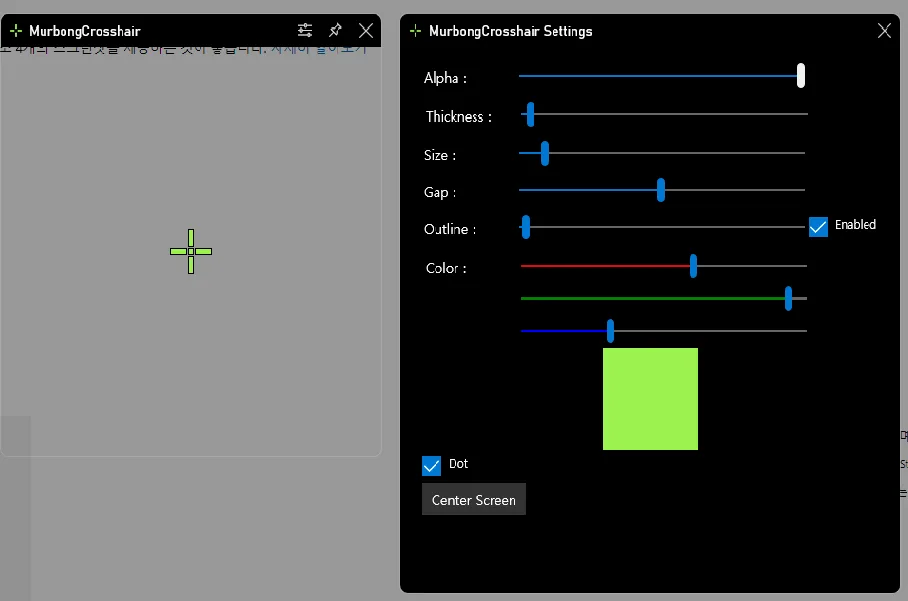Click the red color slider handle

(x=693, y=266)
